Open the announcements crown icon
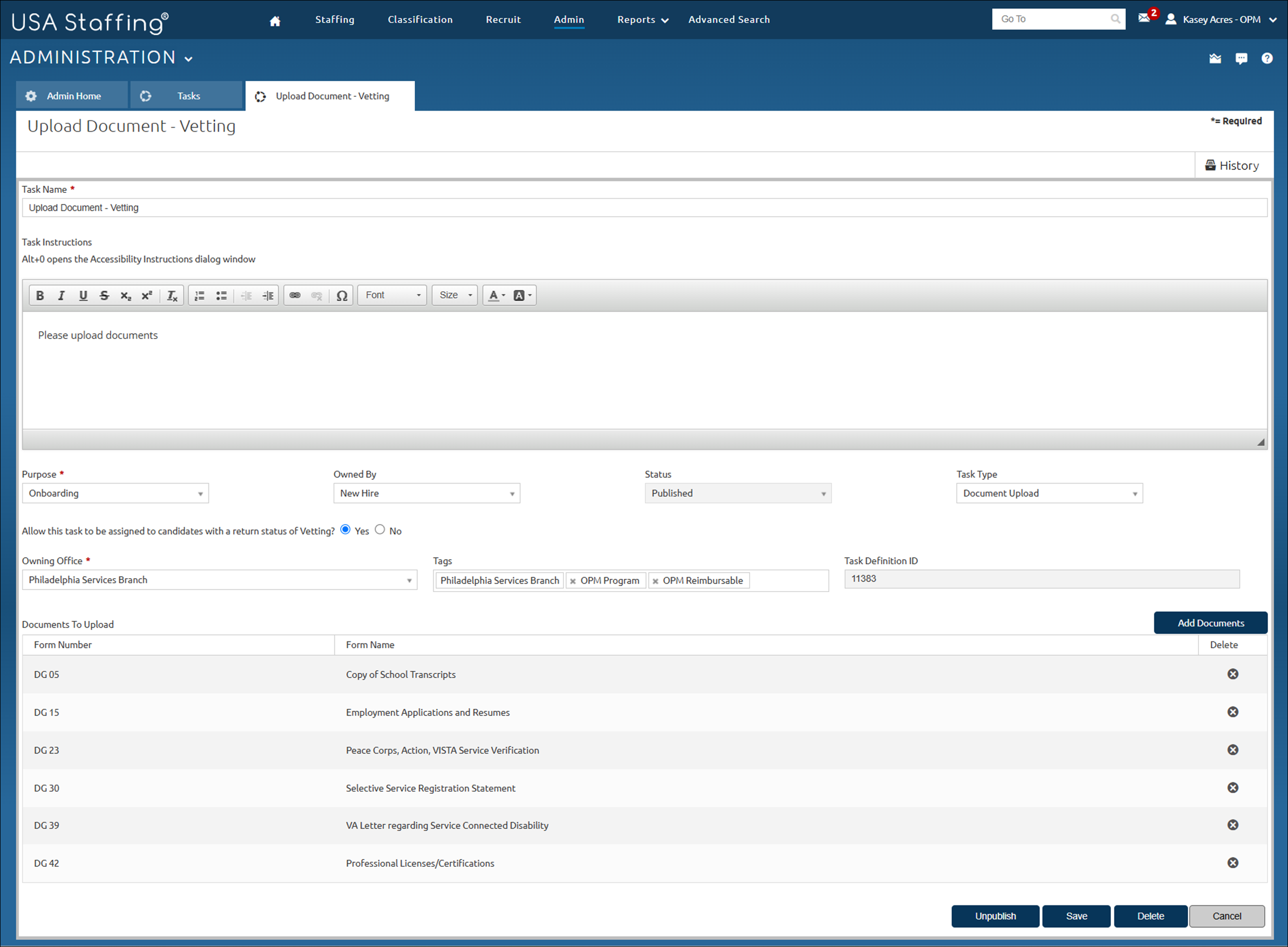The height and width of the screenshot is (947, 1288). pyautogui.click(x=1215, y=59)
